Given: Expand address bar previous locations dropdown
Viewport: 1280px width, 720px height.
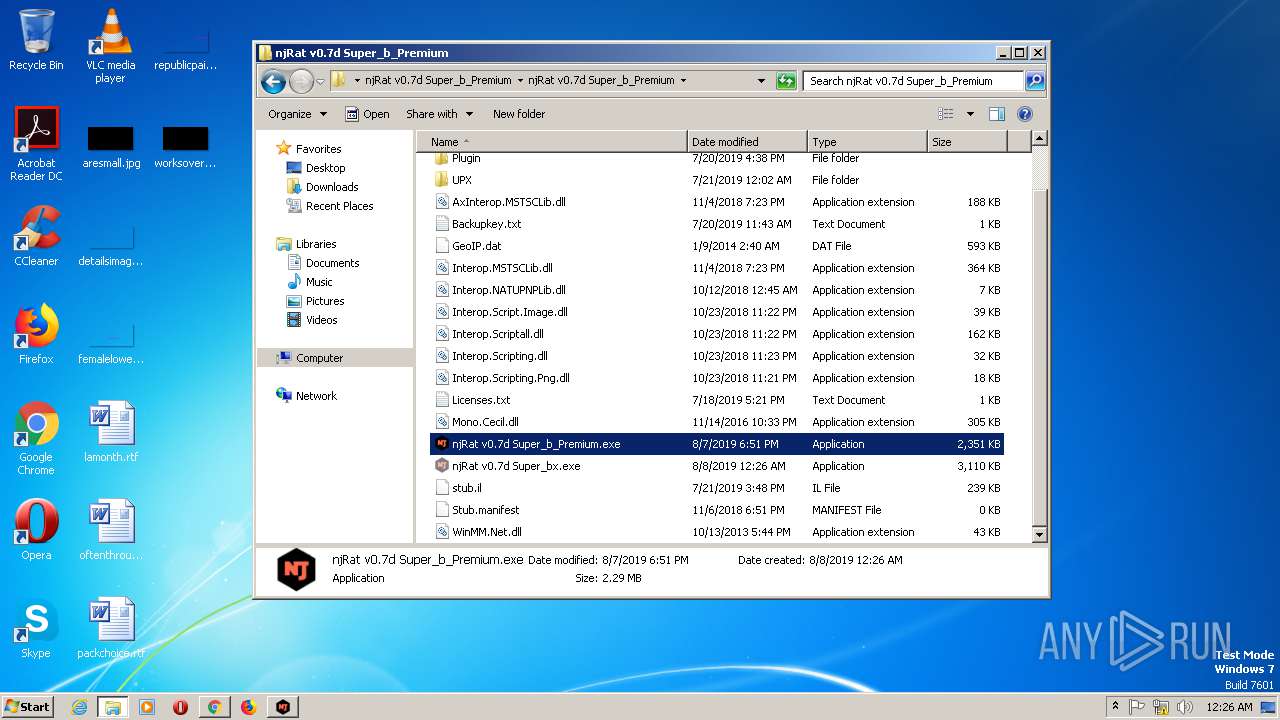Looking at the screenshot, I should pos(761,81).
